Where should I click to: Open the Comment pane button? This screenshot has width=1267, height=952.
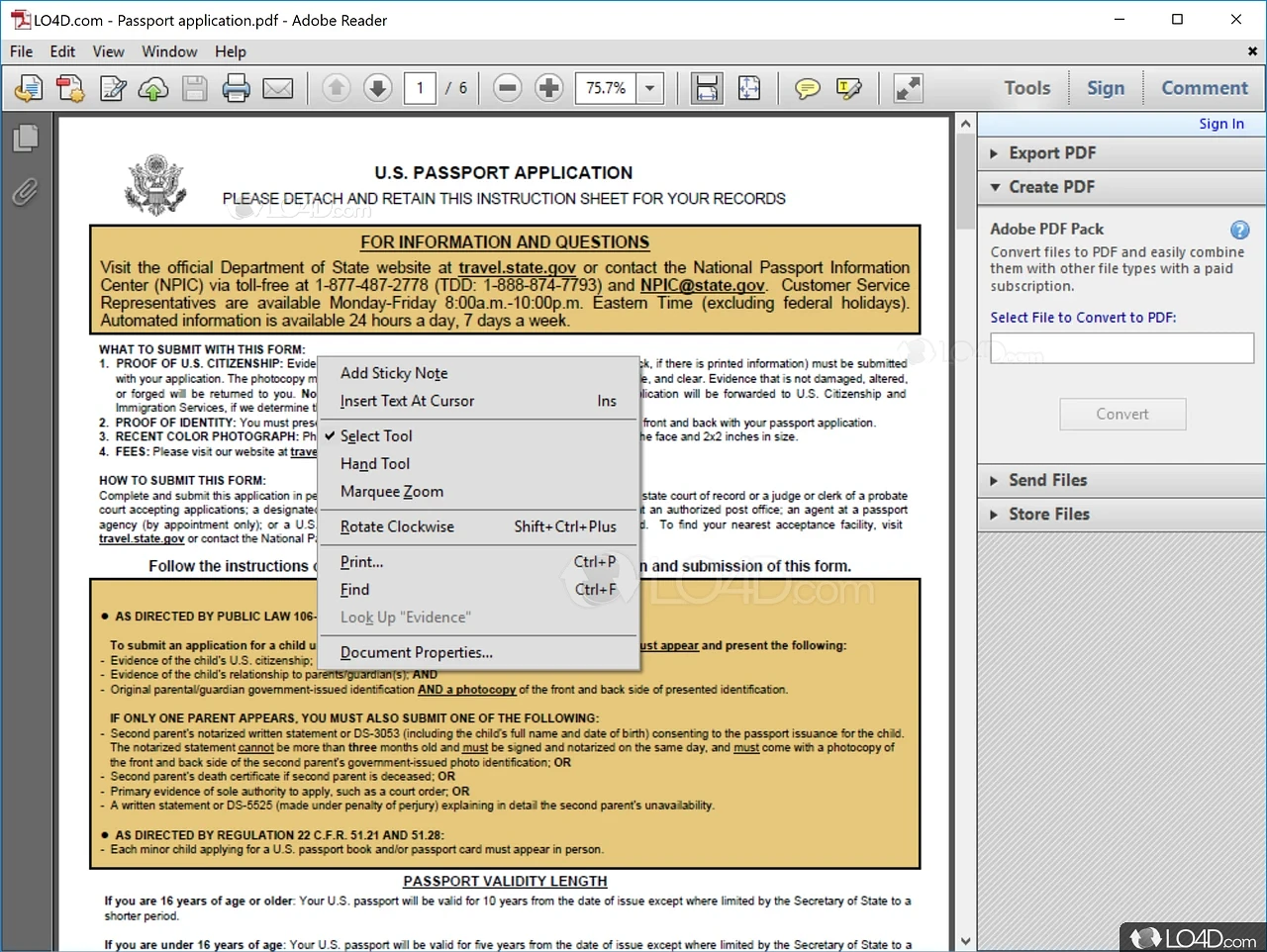point(1204,88)
